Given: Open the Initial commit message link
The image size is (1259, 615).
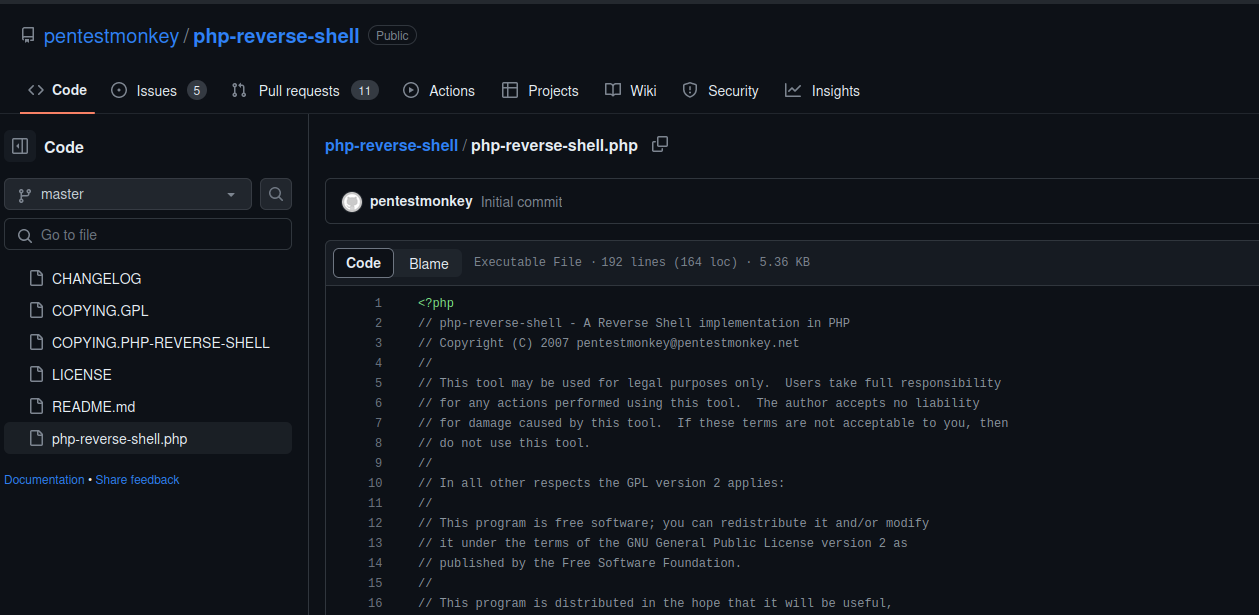Looking at the screenshot, I should click(x=521, y=202).
